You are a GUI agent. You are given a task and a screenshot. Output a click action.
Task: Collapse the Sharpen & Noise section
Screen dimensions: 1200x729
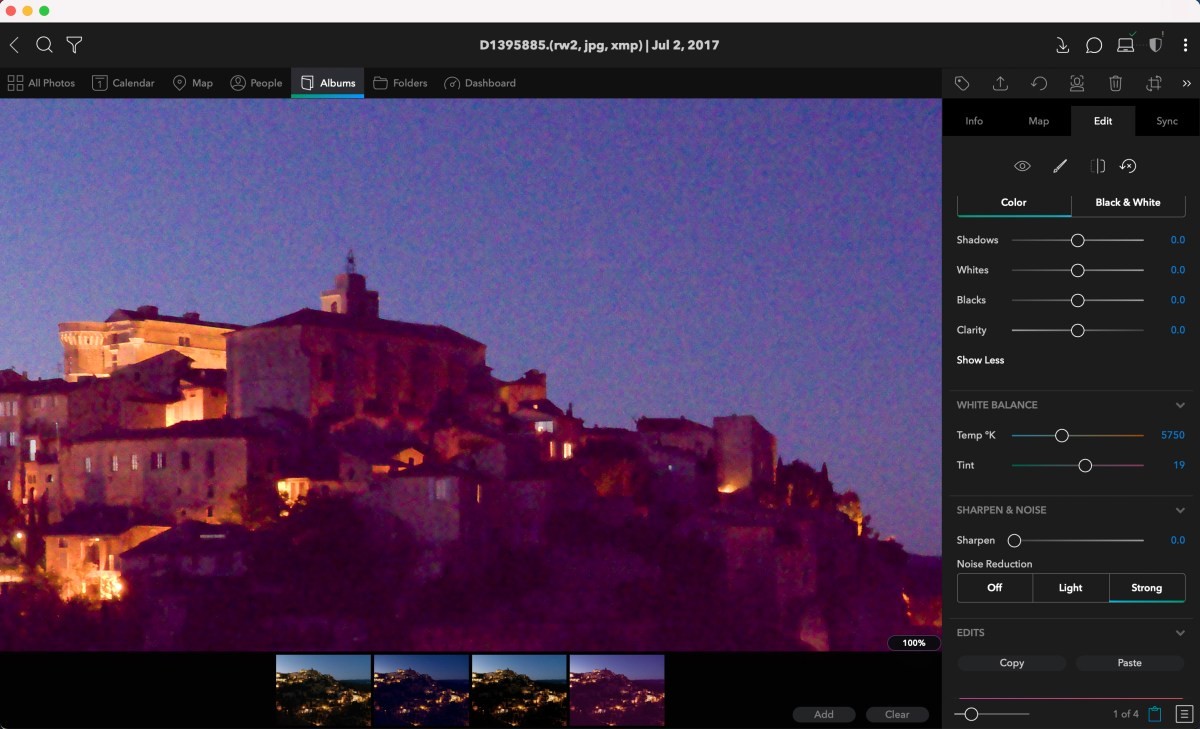(x=1180, y=510)
